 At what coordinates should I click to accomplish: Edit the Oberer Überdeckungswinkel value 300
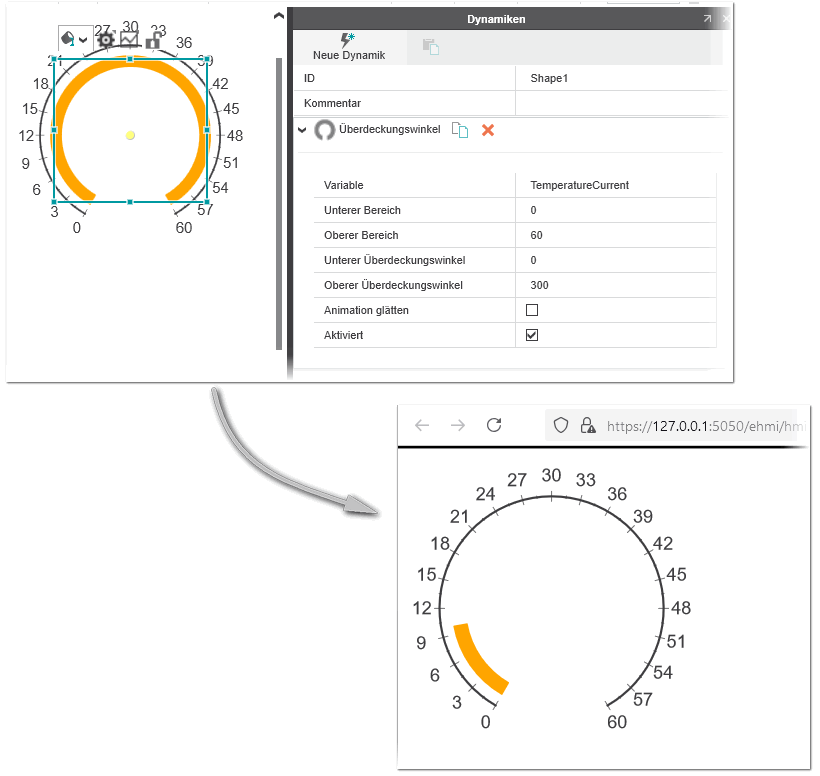click(x=615, y=285)
